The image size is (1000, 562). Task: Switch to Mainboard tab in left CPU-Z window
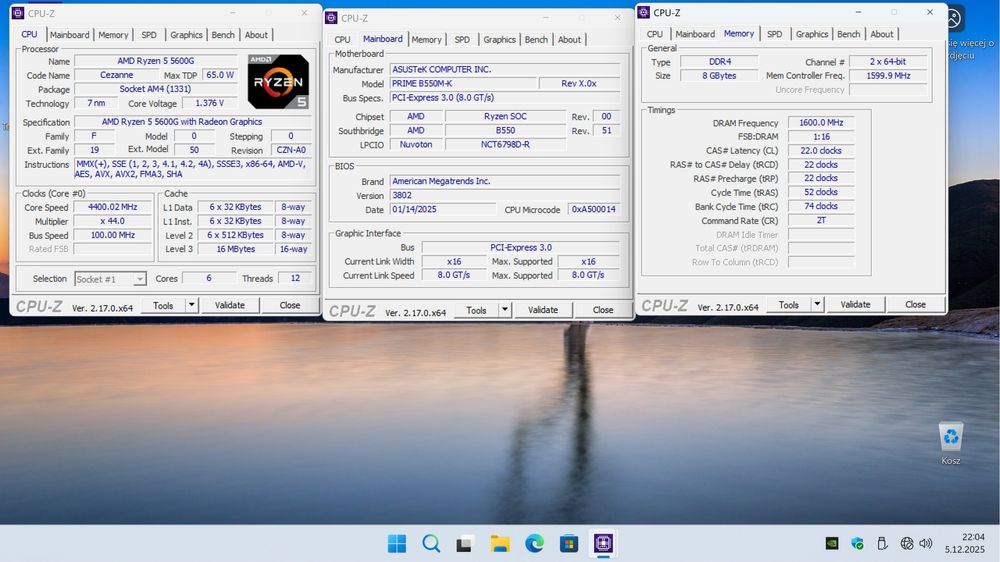point(70,35)
